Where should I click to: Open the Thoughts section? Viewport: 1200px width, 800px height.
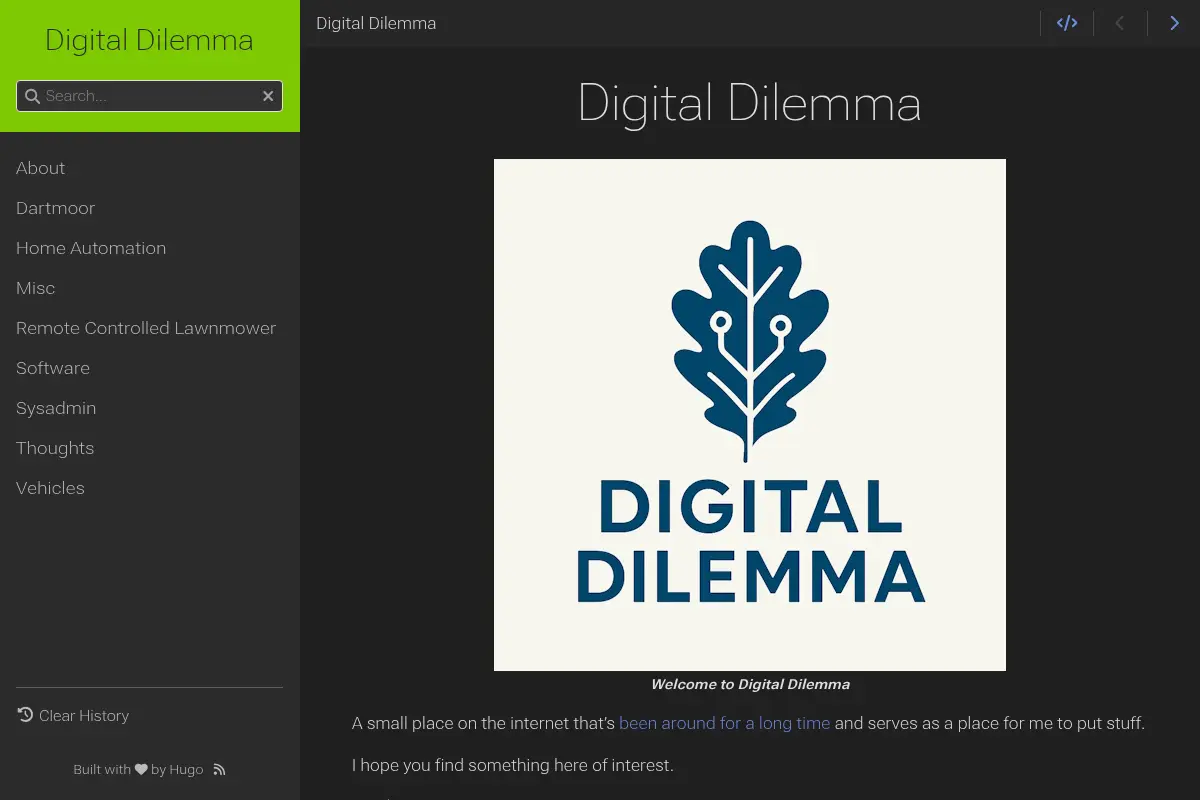point(55,448)
